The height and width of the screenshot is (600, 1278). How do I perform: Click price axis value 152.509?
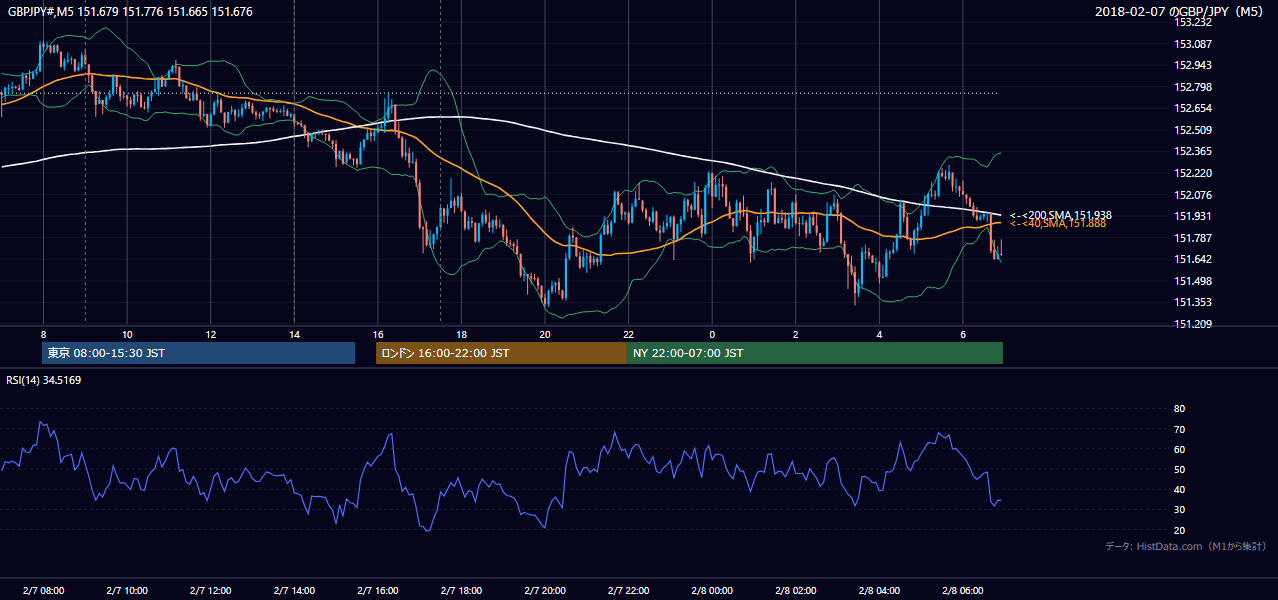[1193, 130]
